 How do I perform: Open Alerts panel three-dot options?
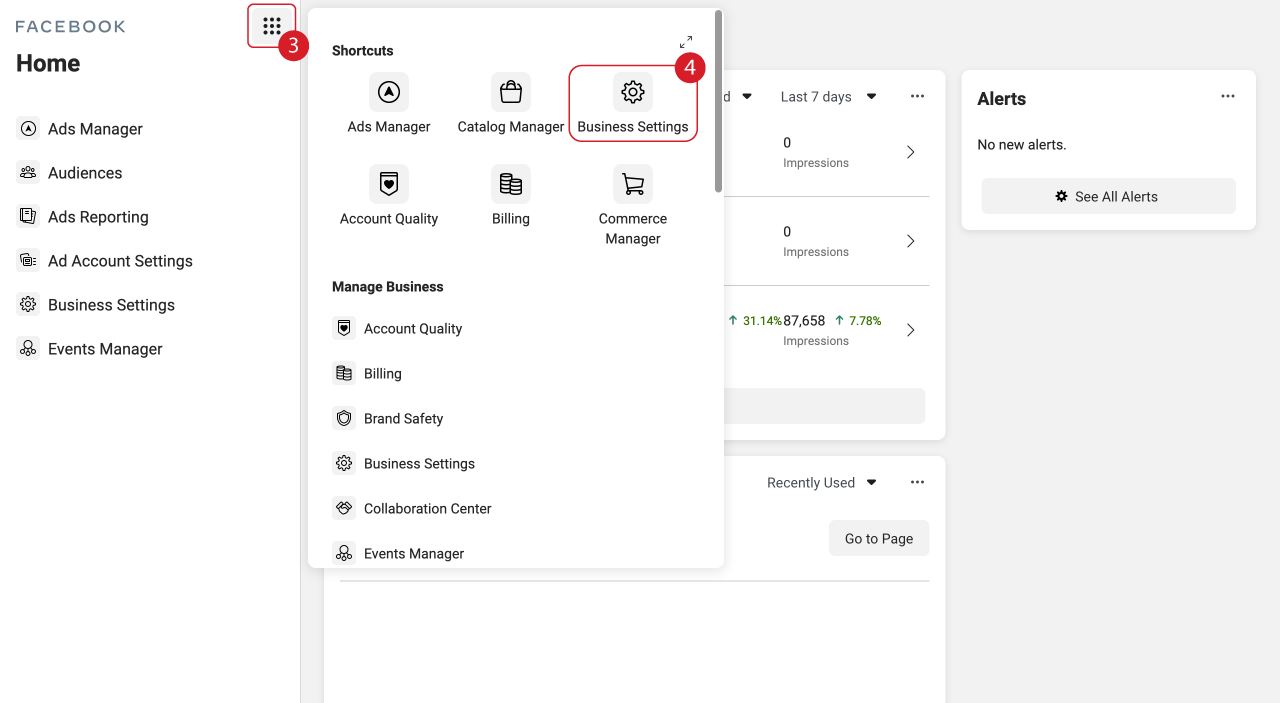tap(1228, 97)
